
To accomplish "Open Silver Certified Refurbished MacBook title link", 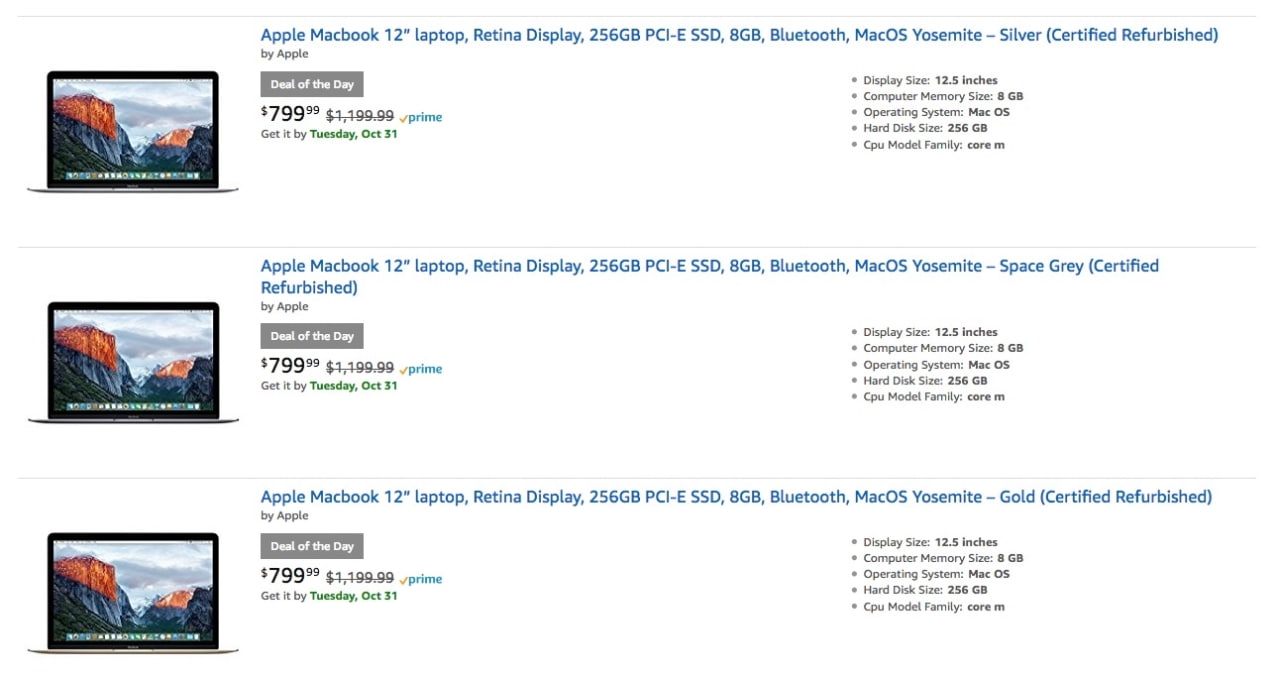I will 739,35.
